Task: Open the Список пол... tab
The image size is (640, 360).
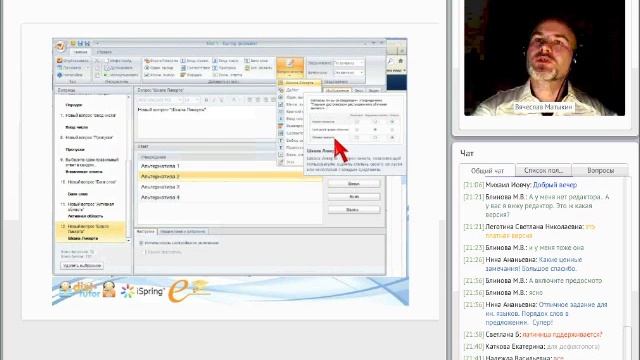Action: point(543,170)
